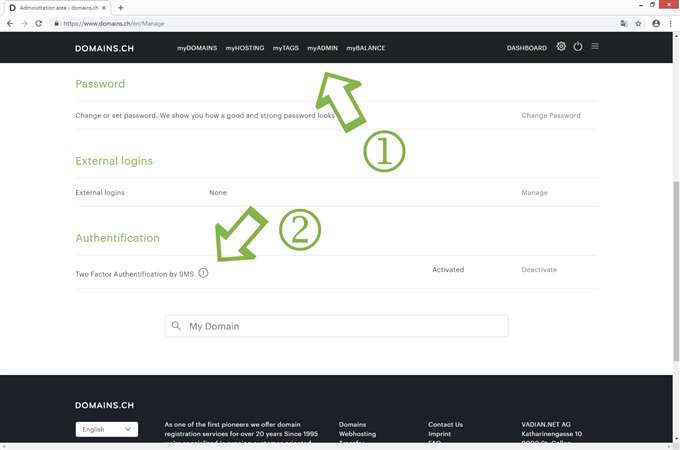Expand the English language dropdown
The image size is (680, 450).
(106, 429)
